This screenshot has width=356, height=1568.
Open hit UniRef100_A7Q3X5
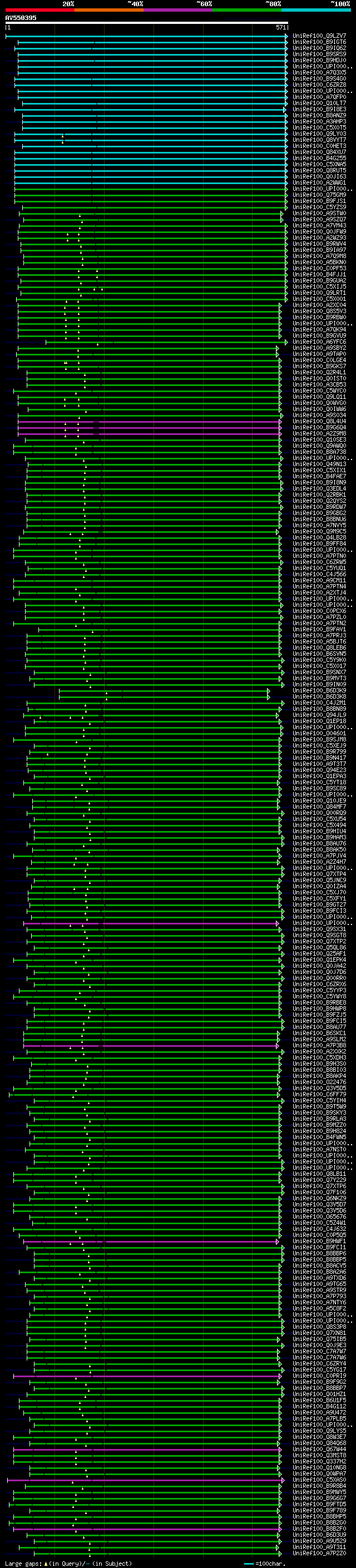click(319, 72)
